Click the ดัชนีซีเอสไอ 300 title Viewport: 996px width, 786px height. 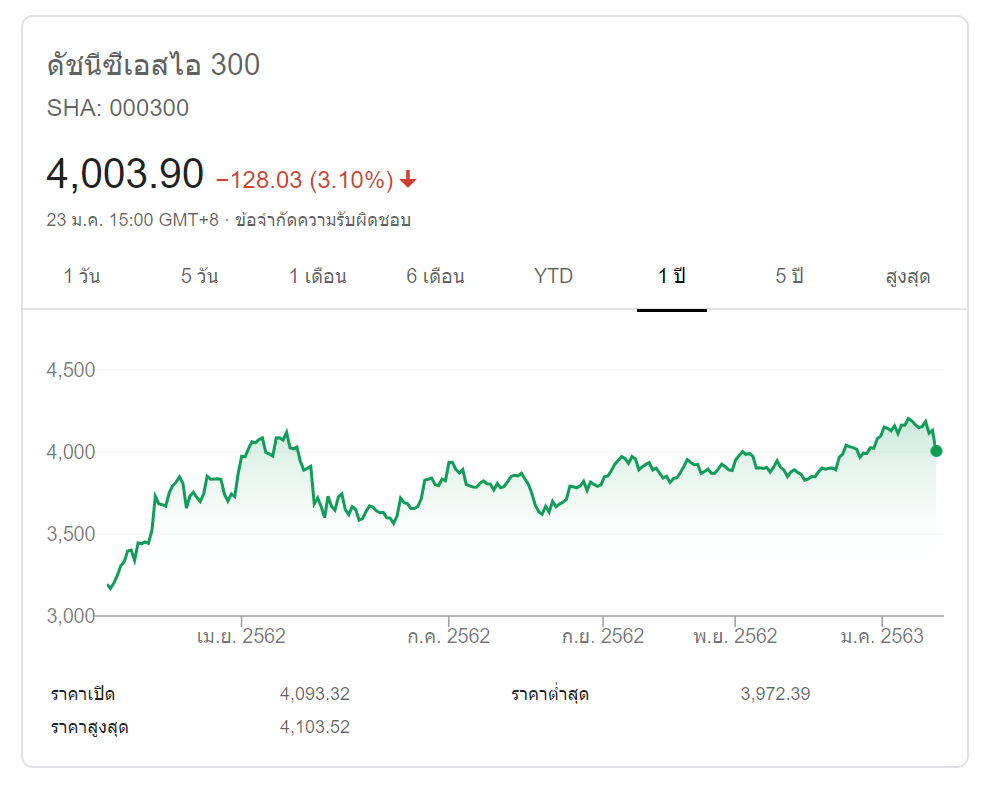pos(153,66)
